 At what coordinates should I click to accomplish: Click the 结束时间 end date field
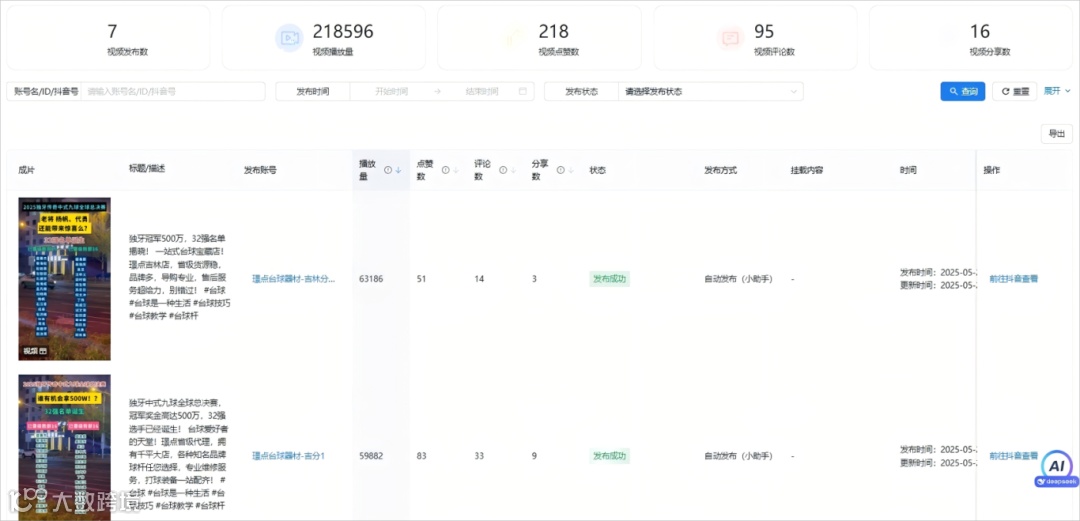[481, 91]
